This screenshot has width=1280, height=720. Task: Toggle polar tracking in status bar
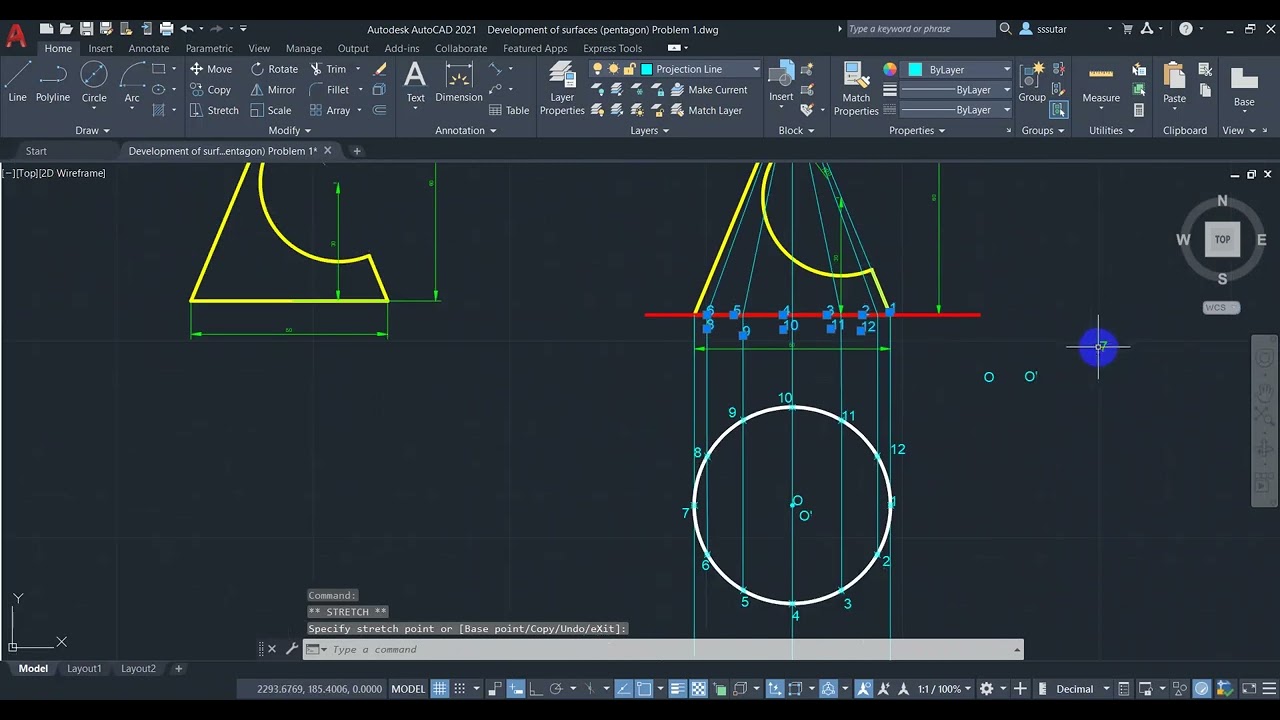tap(556, 689)
